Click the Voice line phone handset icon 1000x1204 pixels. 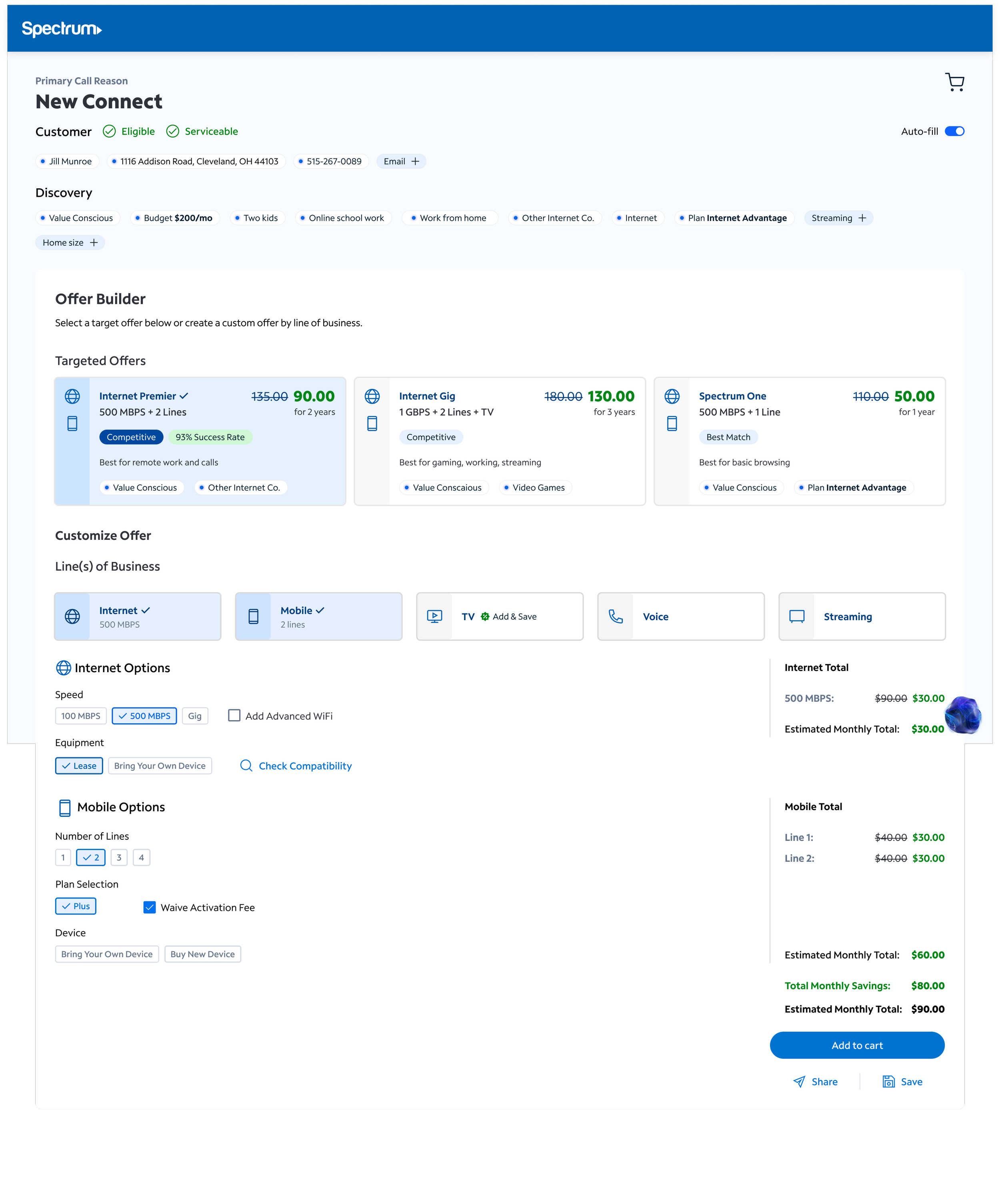[616, 617]
